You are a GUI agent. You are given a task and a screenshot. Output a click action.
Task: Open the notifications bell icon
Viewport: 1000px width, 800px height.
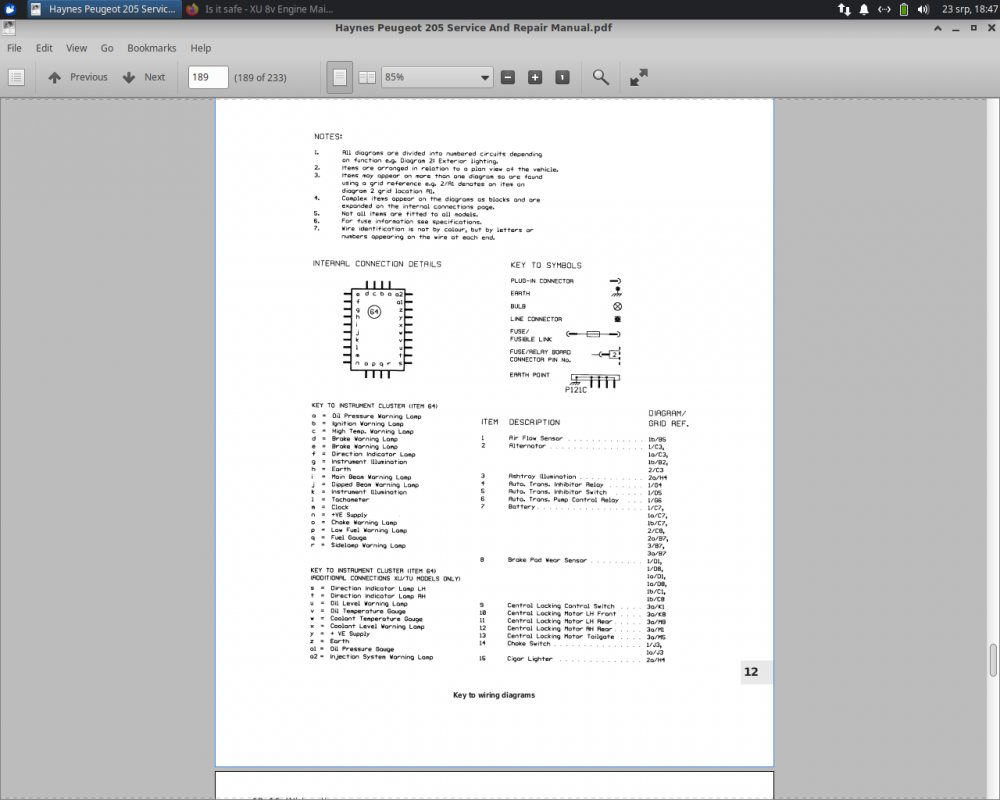pyautogui.click(x=864, y=9)
